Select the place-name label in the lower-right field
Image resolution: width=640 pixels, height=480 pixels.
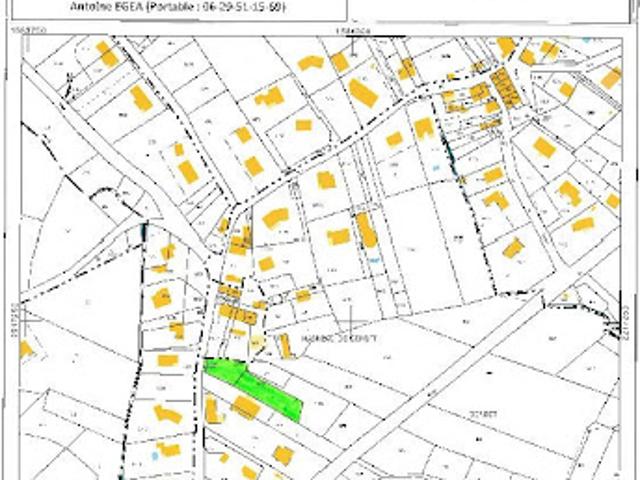(x=483, y=414)
